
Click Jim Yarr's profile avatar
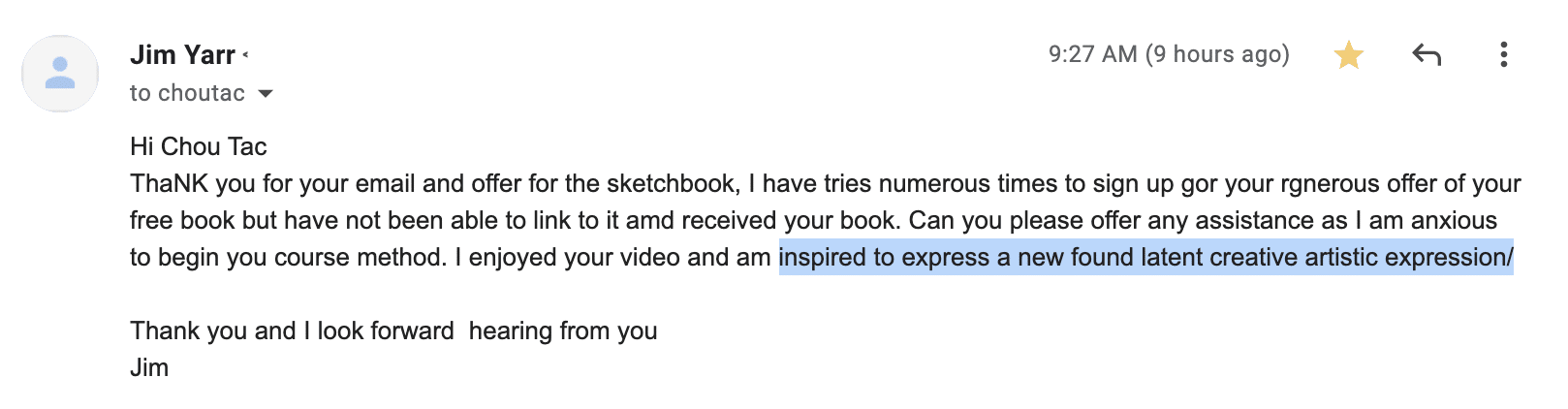[60, 74]
